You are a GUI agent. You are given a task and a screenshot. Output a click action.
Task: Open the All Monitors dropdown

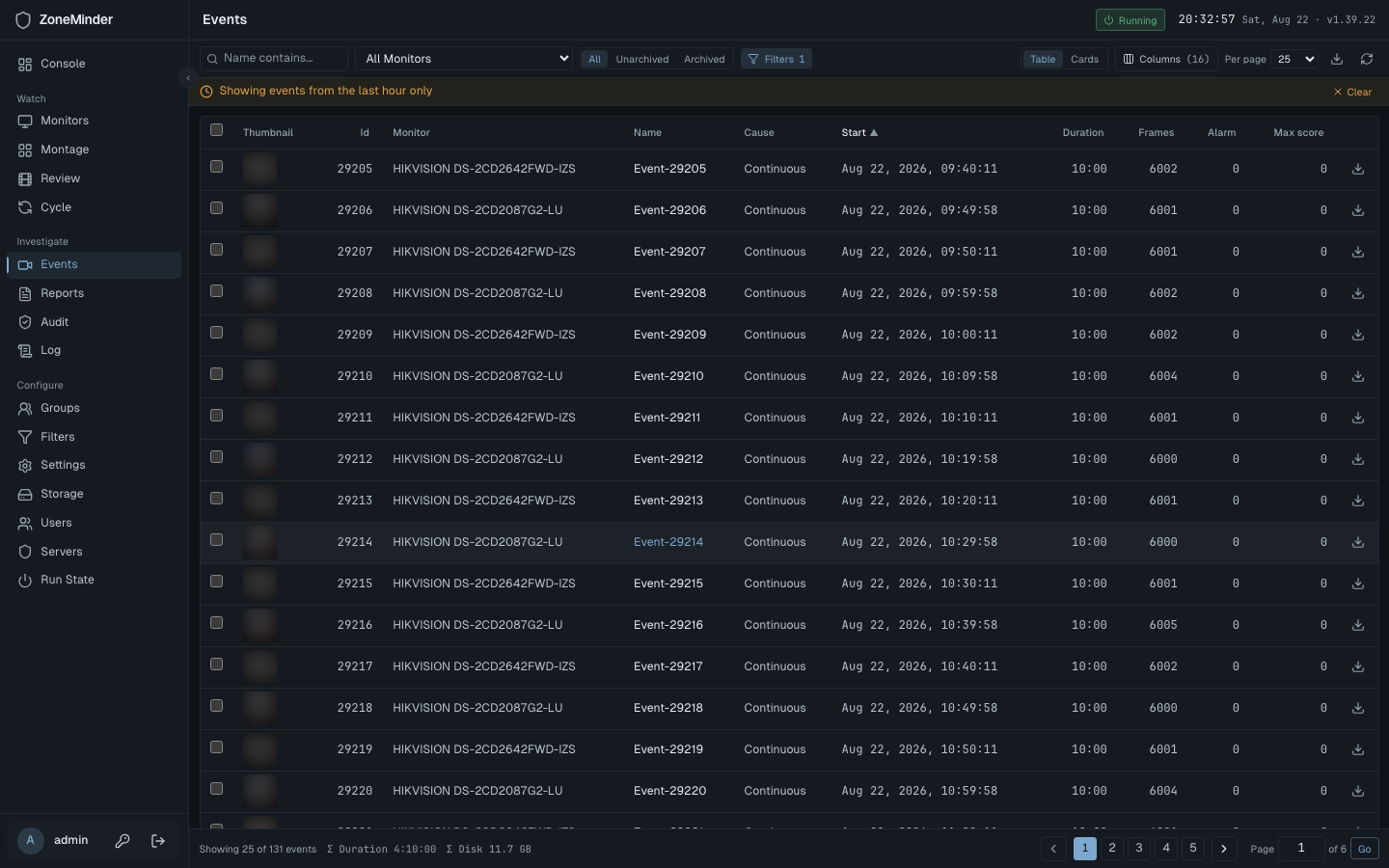click(x=464, y=59)
